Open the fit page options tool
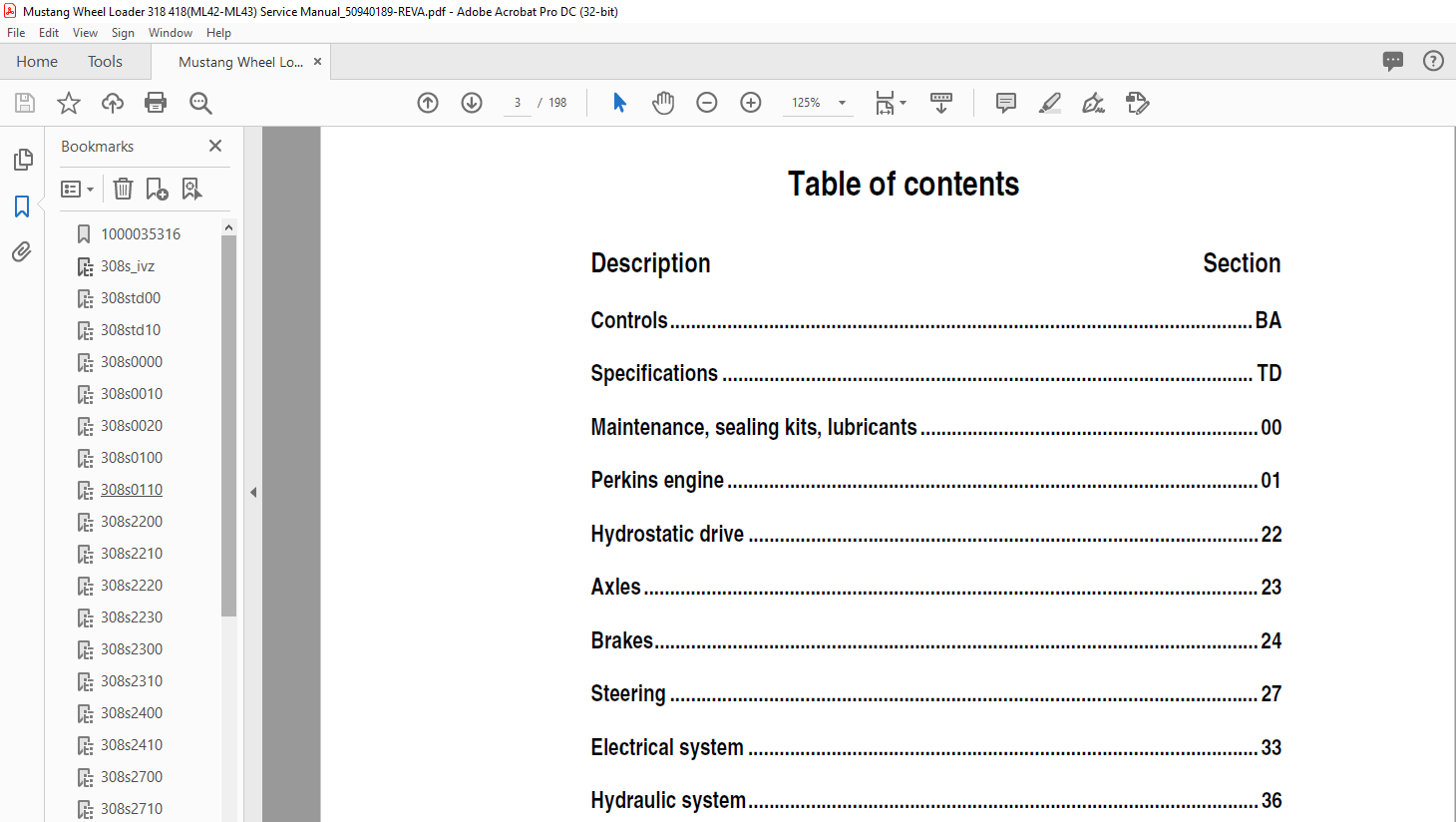This screenshot has height=822, width=1456. click(x=890, y=103)
